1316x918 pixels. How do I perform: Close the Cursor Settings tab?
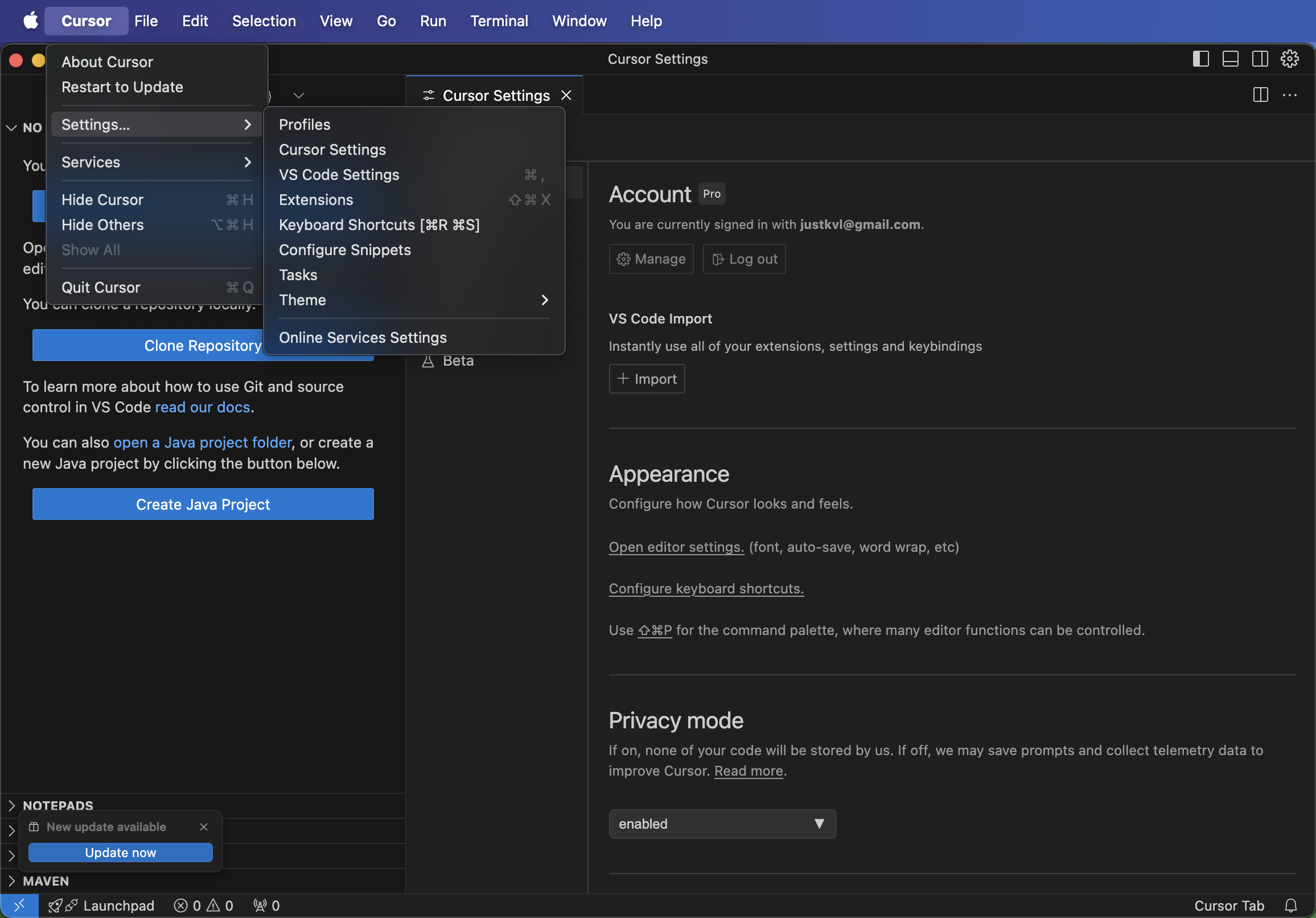tap(566, 95)
